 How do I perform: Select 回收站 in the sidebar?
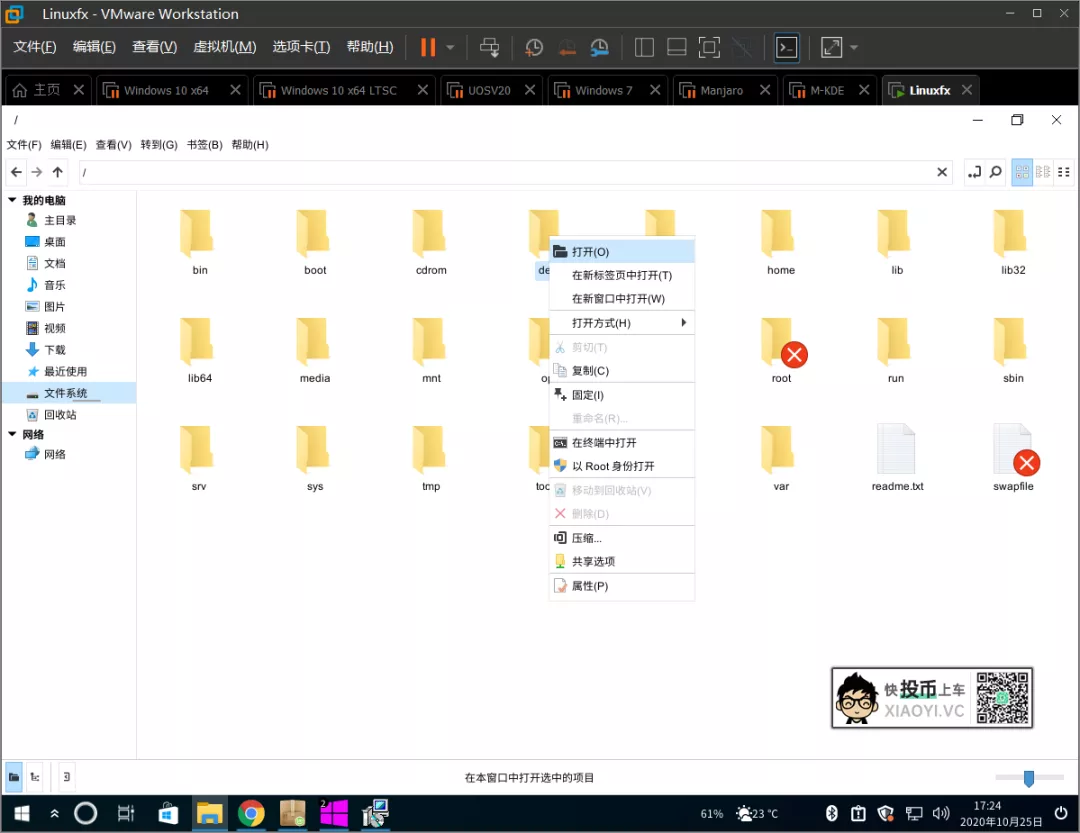(x=50, y=414)
